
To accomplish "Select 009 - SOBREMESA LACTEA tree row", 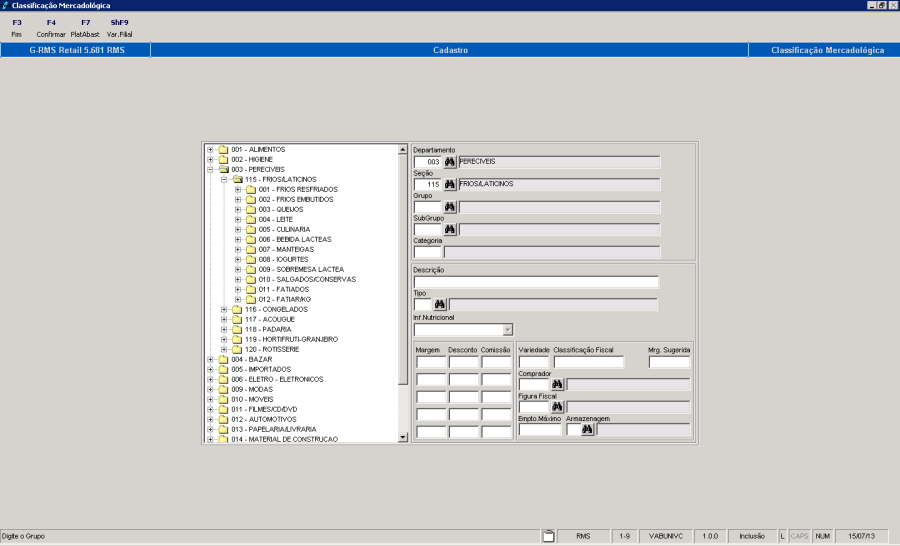I will 301,269.
